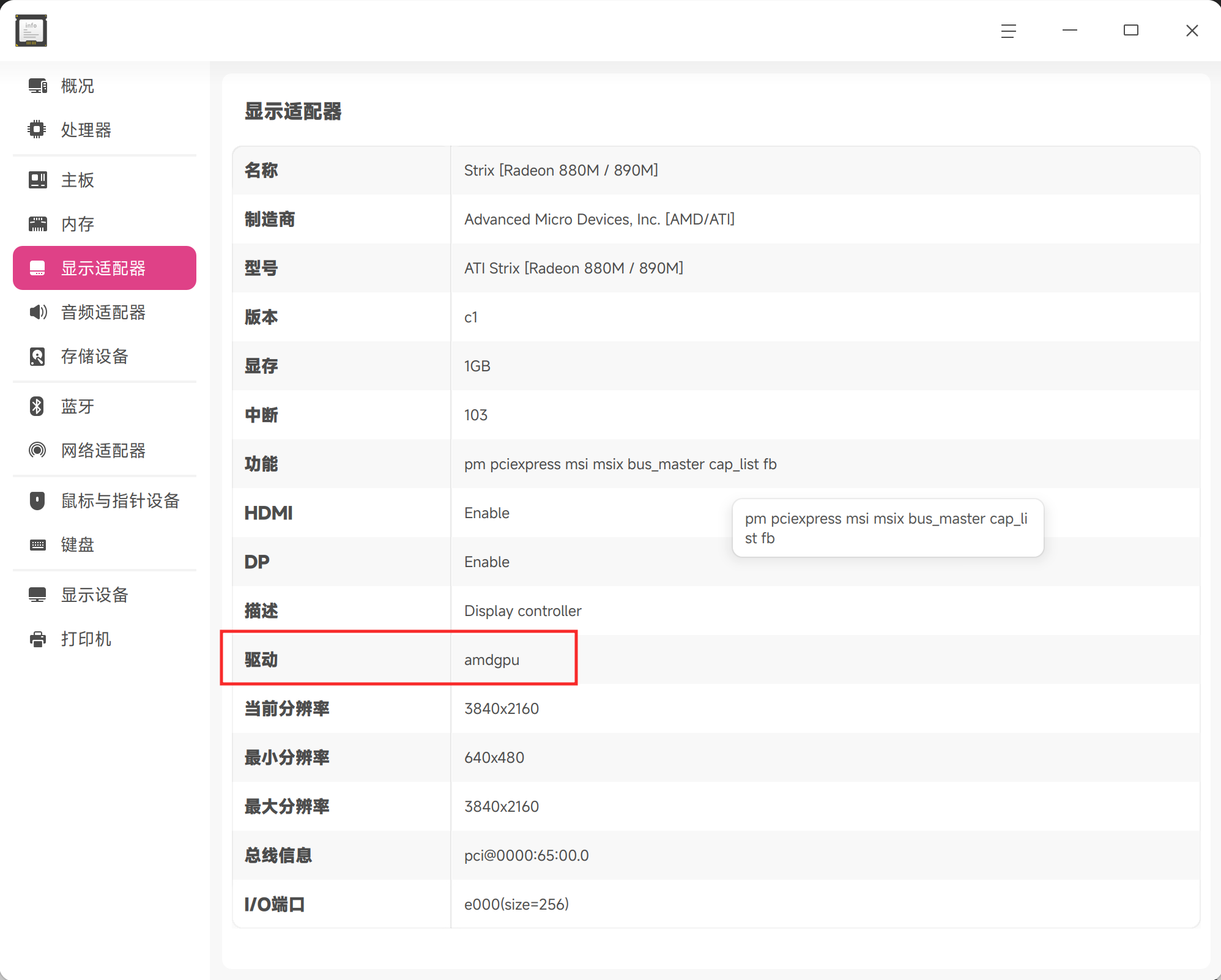The height and width of the screenshot is (980, 1221).
Task: Click the 鼠标与指针设备 mouse icon
Action: click(37, 500)
